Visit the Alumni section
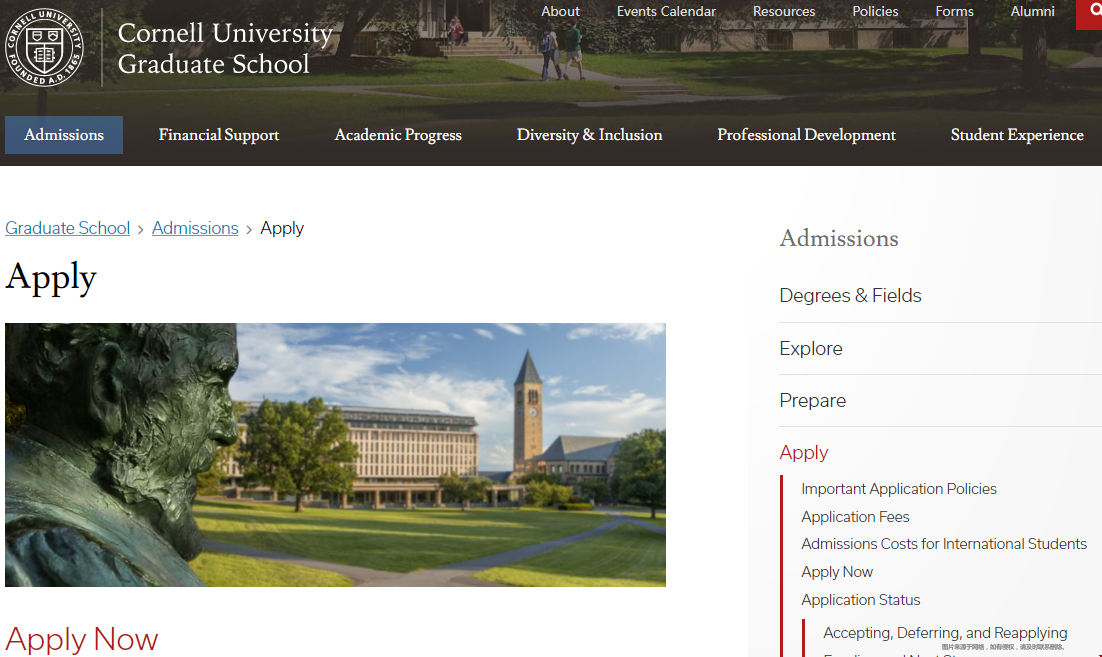This screenshot has width=1102, height=657. (x=1032, y=11)
